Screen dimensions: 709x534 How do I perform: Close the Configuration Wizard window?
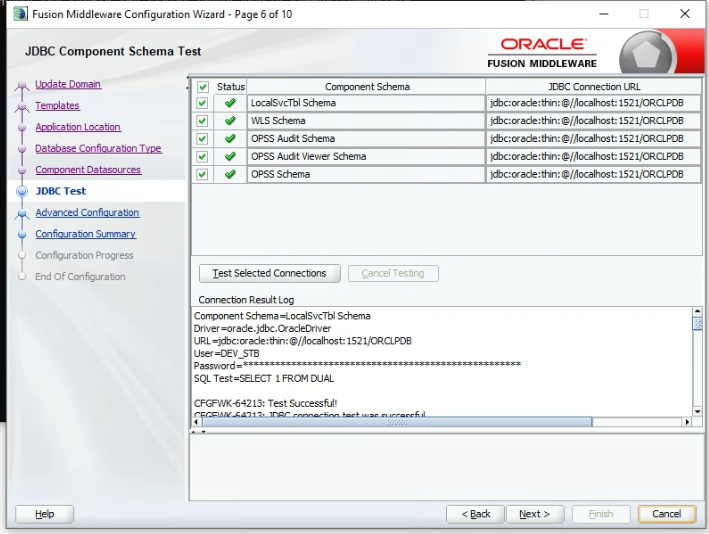point(685,14)
